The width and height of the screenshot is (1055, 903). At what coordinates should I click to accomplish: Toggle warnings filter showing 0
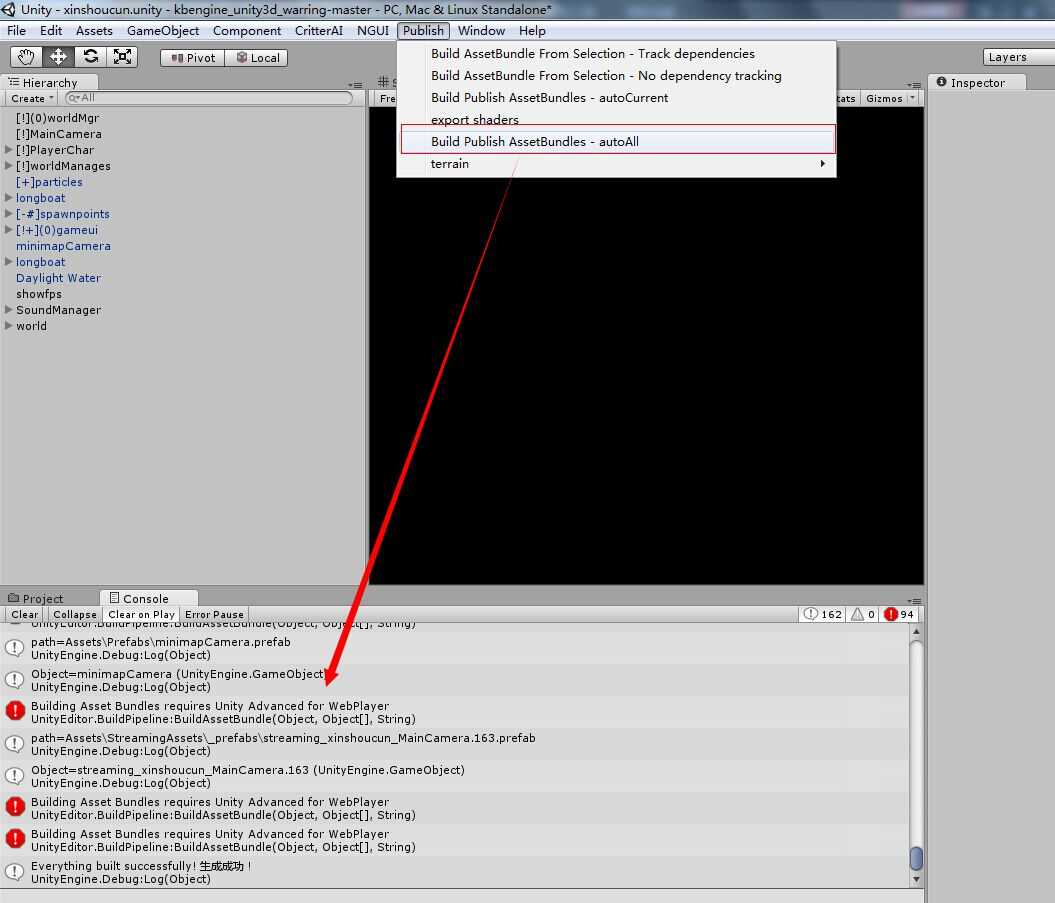(863, 614)
